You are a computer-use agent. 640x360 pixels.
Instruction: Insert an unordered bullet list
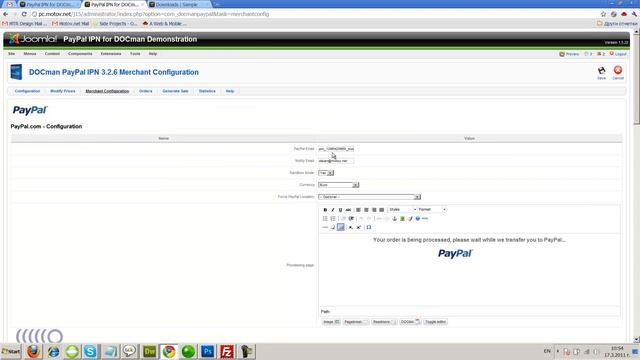pos(325,219)
